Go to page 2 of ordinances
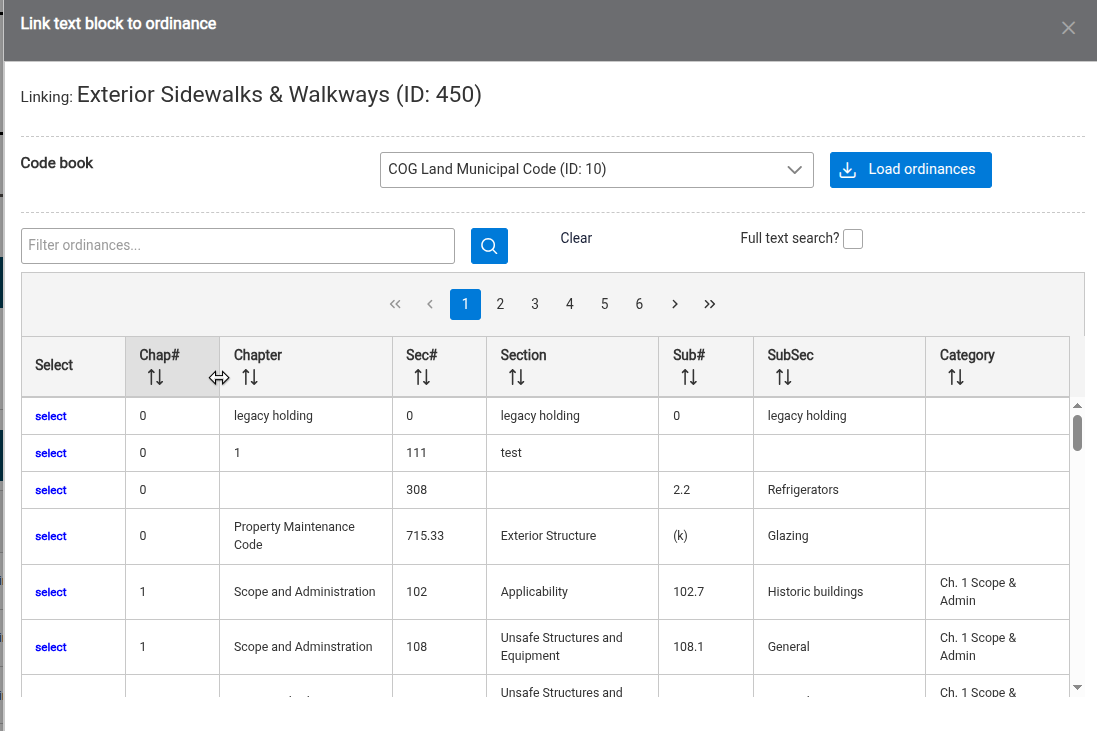The height and width of the screenshot is (731, 1097). 500,304
